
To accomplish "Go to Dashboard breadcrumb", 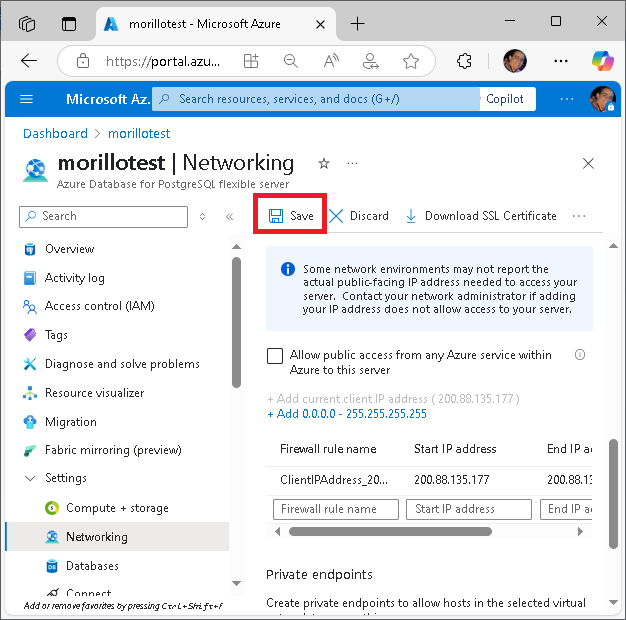I will coord(55,133).
